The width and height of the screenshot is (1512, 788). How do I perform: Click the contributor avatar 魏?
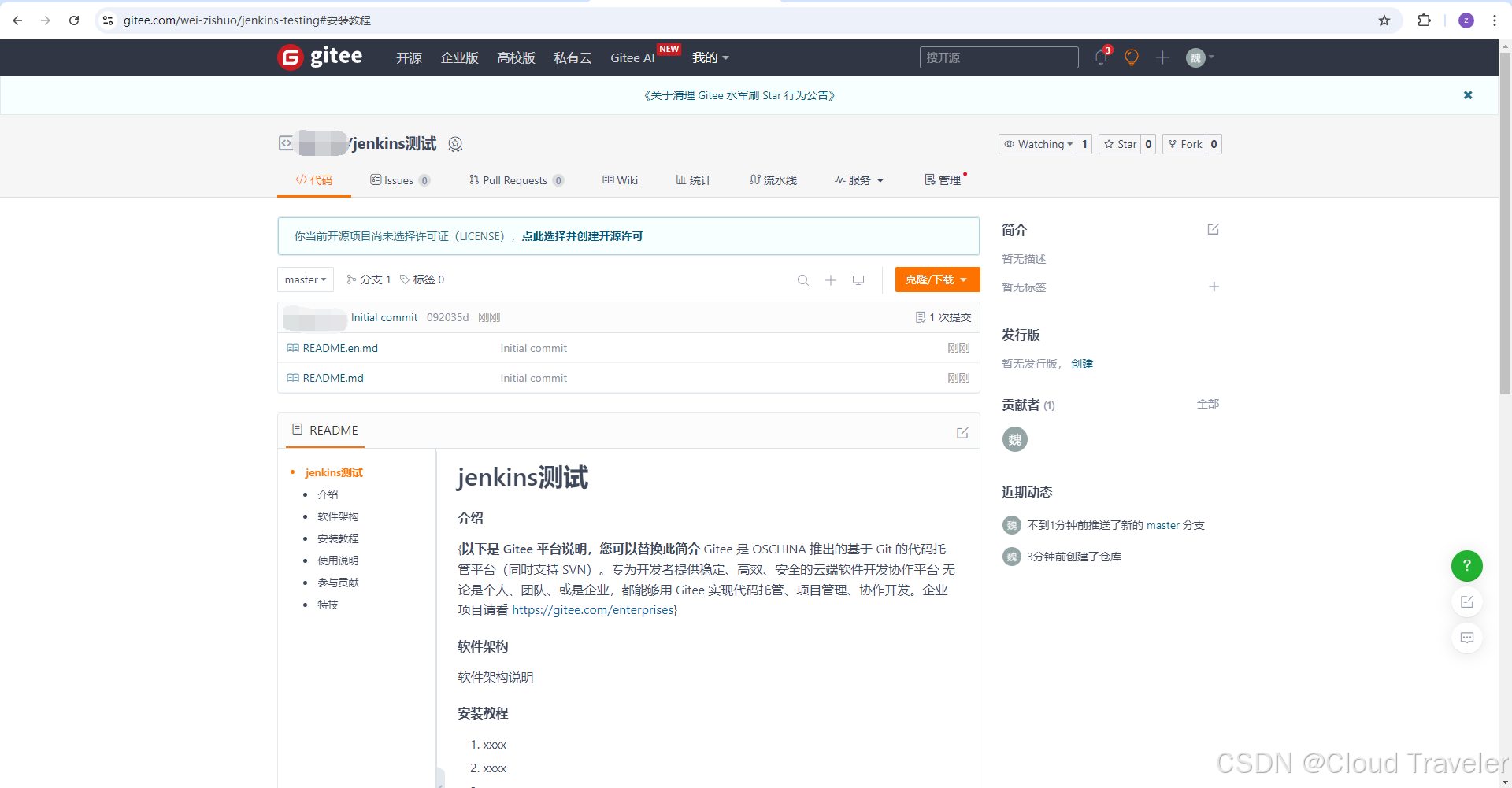(1015, 439)
